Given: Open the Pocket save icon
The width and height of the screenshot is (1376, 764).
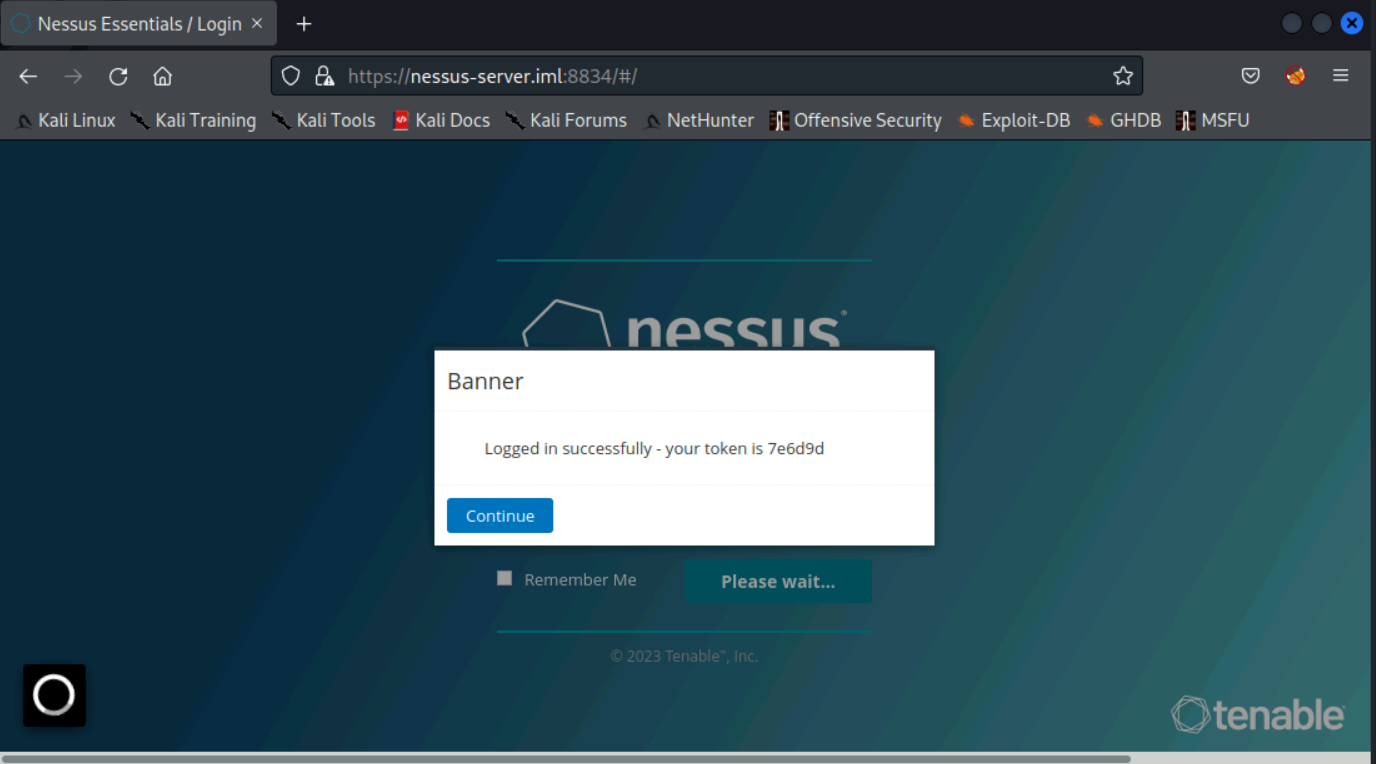Looking at the screenshot, I should [1250, 76].
